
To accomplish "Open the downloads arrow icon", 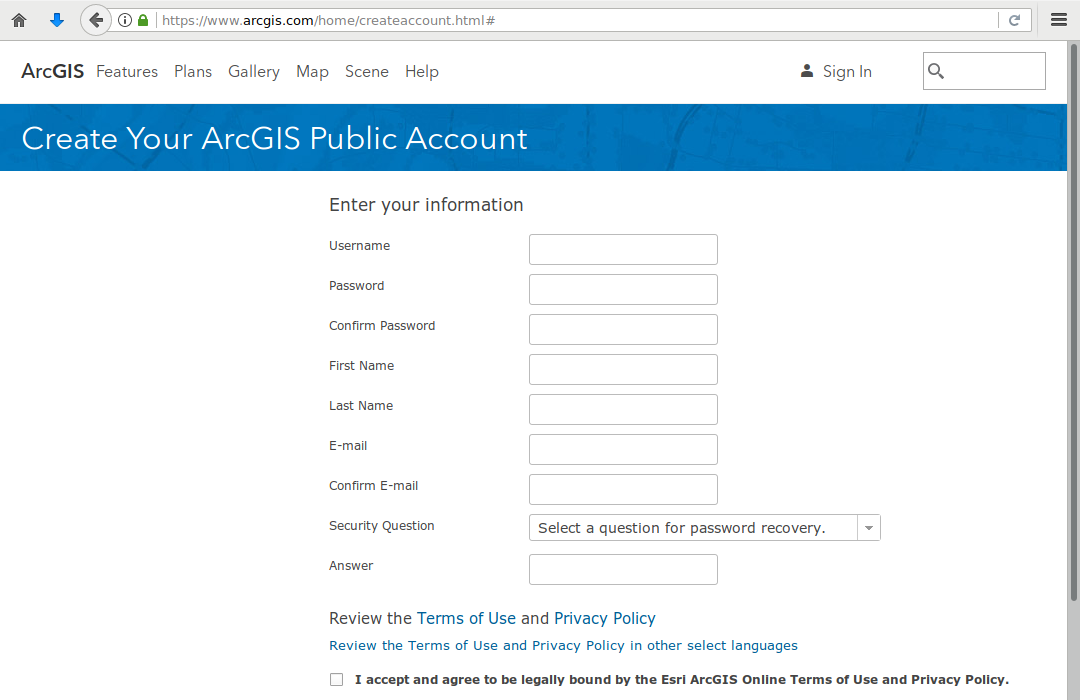I will (57, 20).
